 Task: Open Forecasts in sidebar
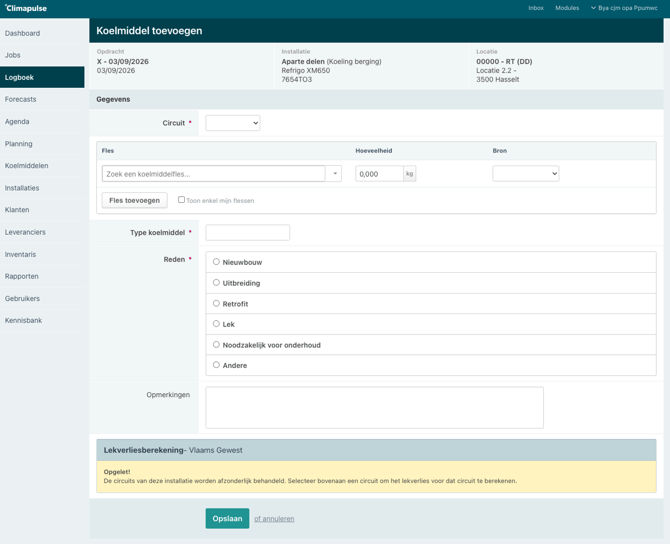click(x=42, y=99)
